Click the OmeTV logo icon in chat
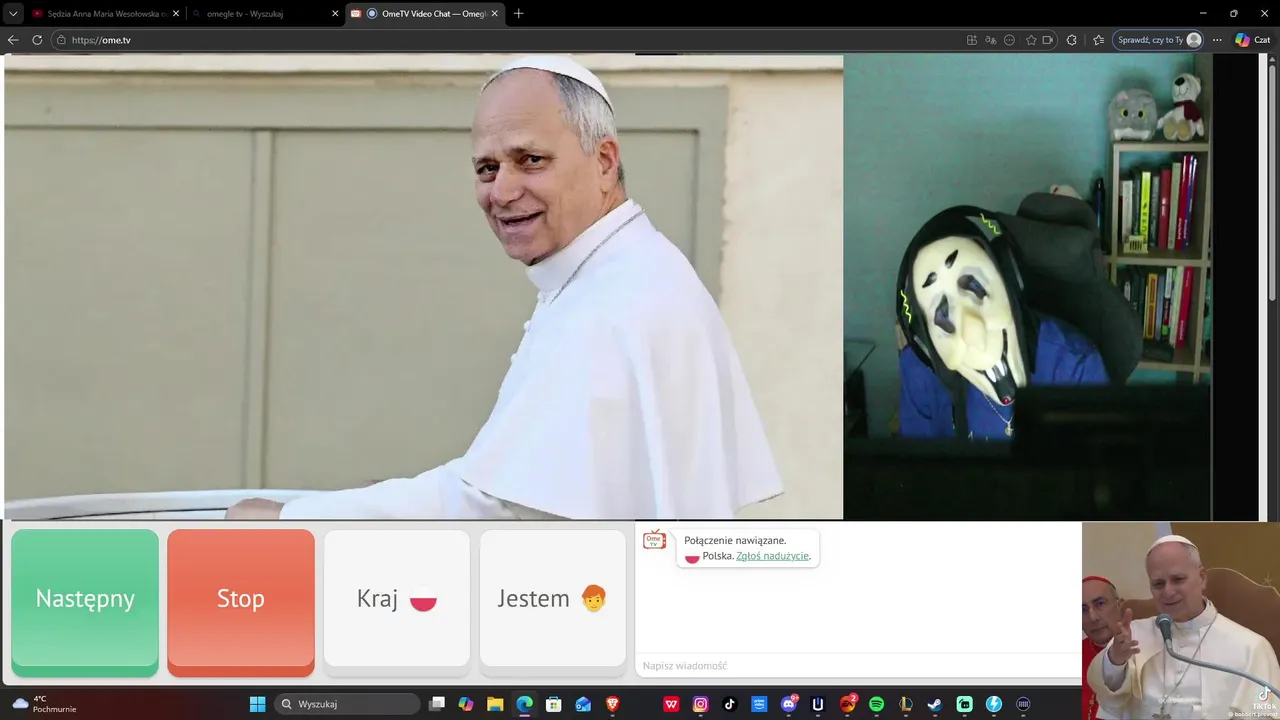Viewport: 1280px width, 720px height. coord(655,540)
